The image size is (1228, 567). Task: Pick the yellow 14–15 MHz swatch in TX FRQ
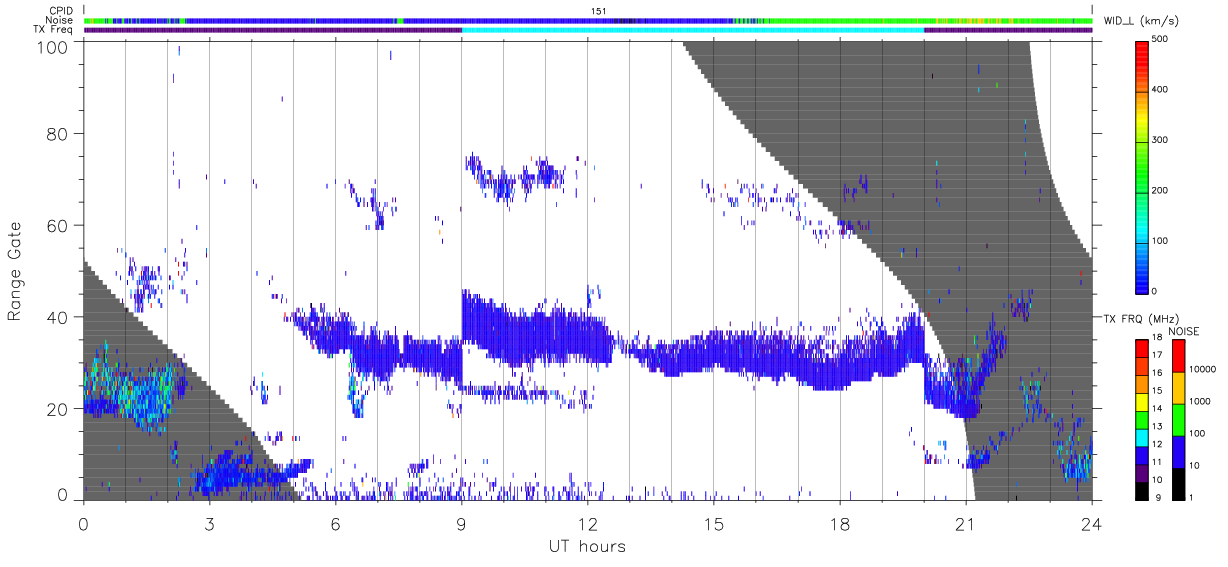coord(1141,402)
